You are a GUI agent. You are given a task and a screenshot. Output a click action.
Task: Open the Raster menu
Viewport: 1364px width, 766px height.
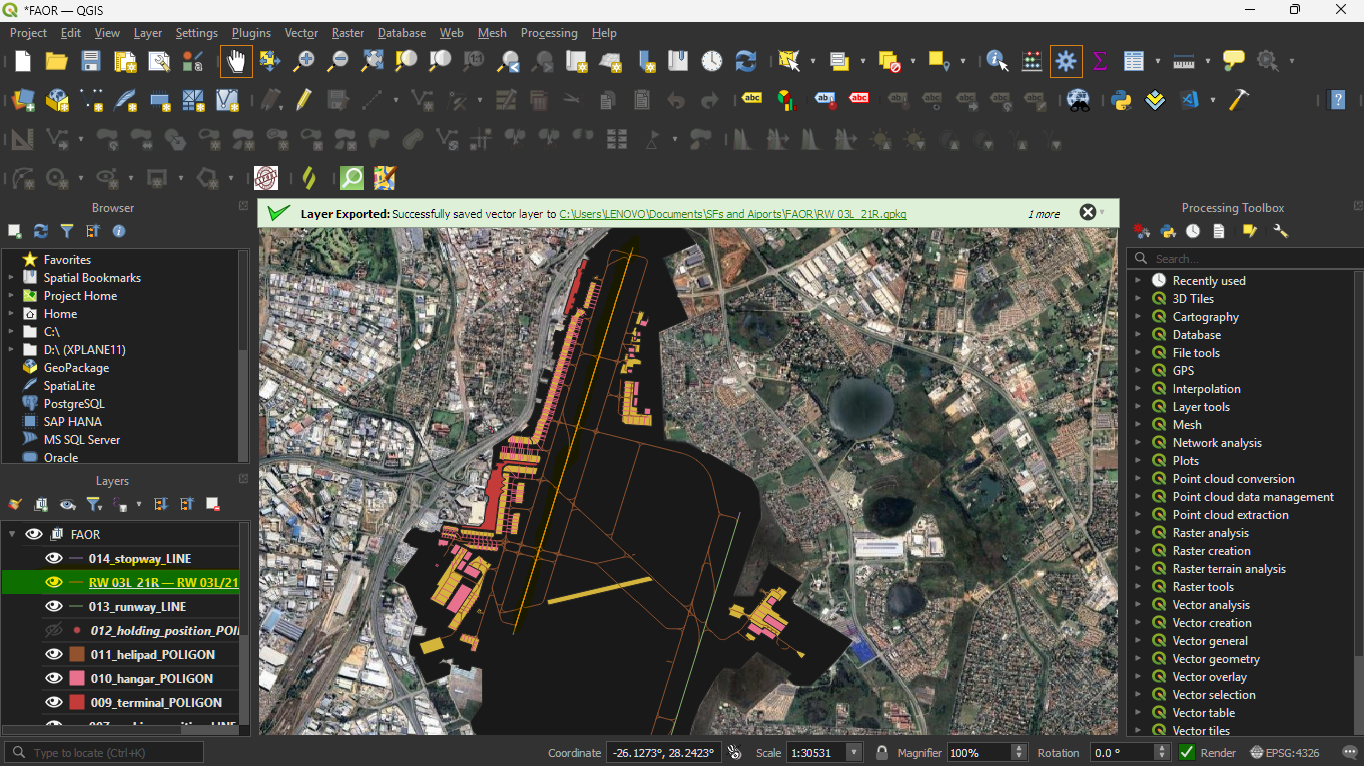click(348, 33)
